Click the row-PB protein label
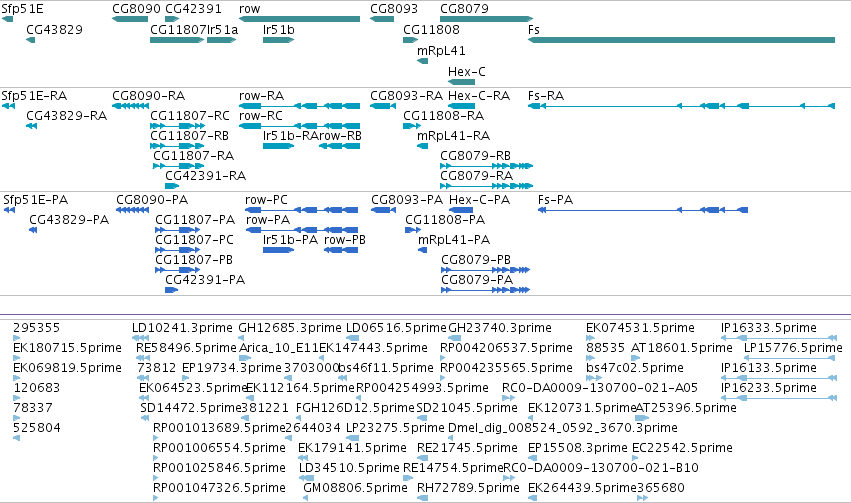This screenshot has width=851, height=503. coord(345,240)
